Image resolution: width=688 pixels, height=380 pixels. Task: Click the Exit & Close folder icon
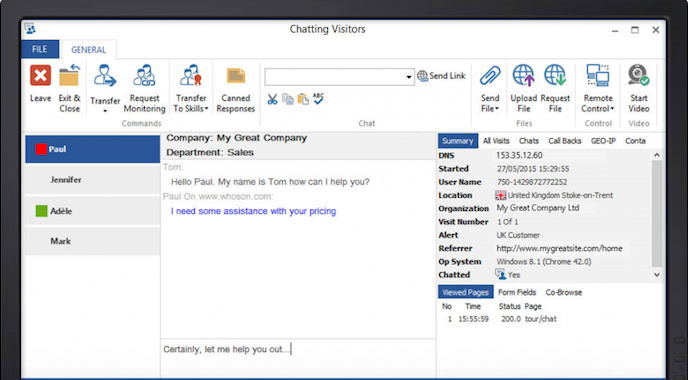(69, 75)
